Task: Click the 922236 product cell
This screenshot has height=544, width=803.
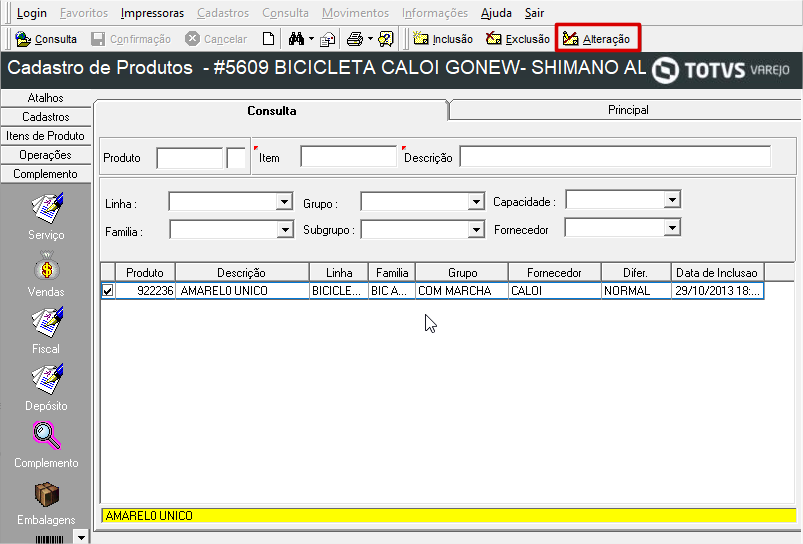Action: pyautogui.click(x=145, y=290)
